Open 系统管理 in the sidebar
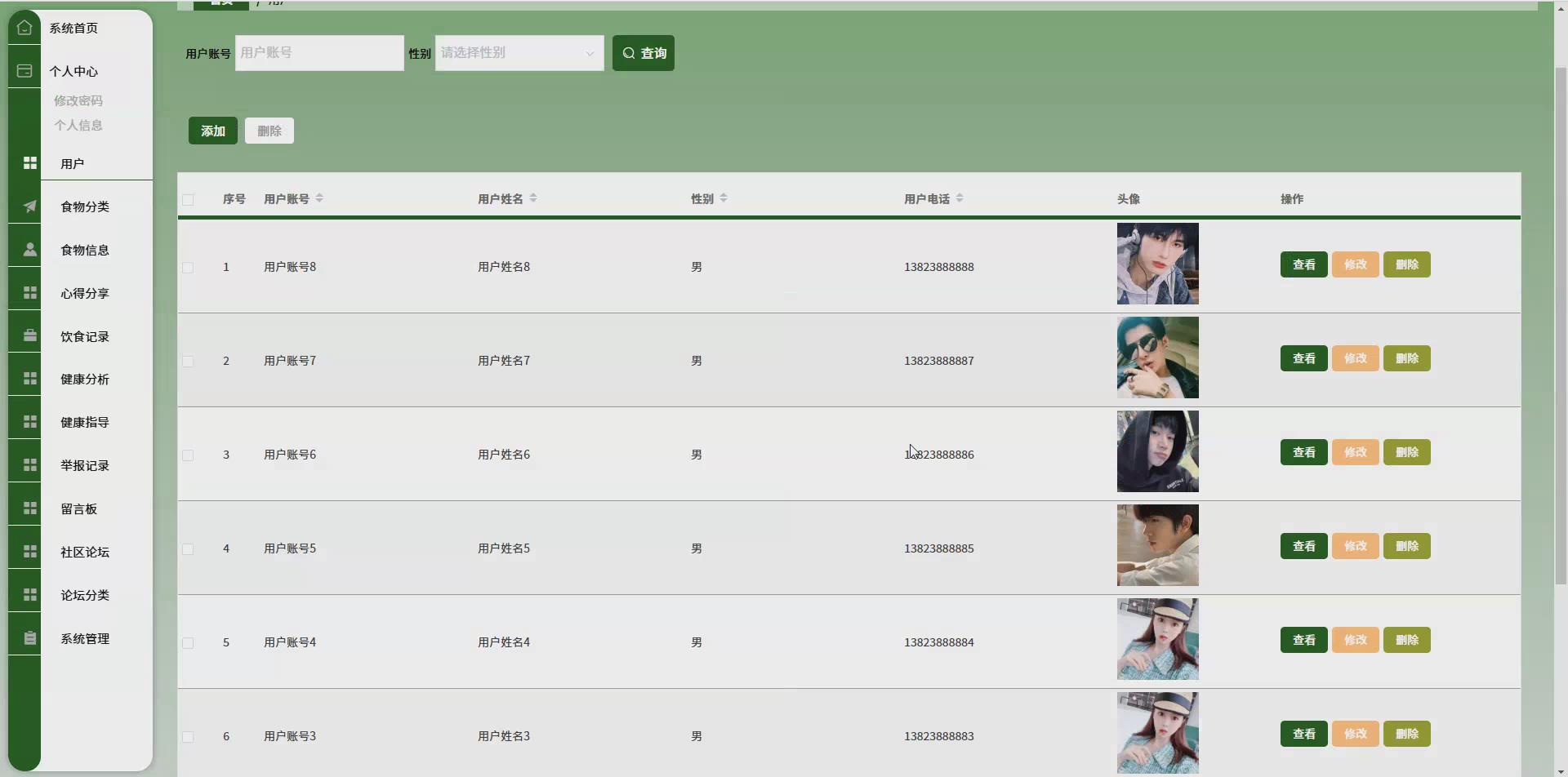The height and width of the screenshot is (777, 1568). tap(85, 638)
